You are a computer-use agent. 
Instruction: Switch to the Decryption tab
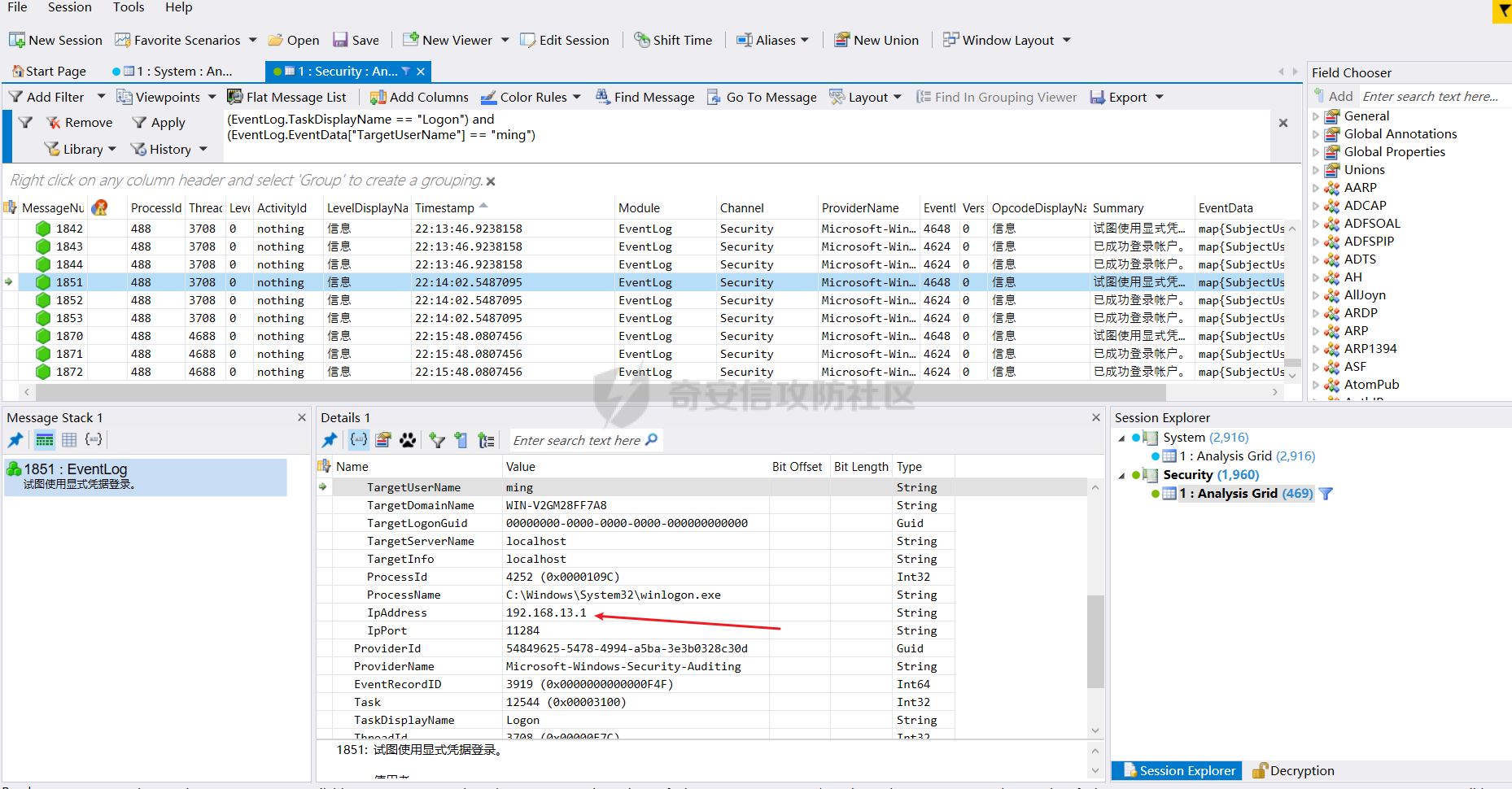pyautogui.click(x=1293, y=770)
